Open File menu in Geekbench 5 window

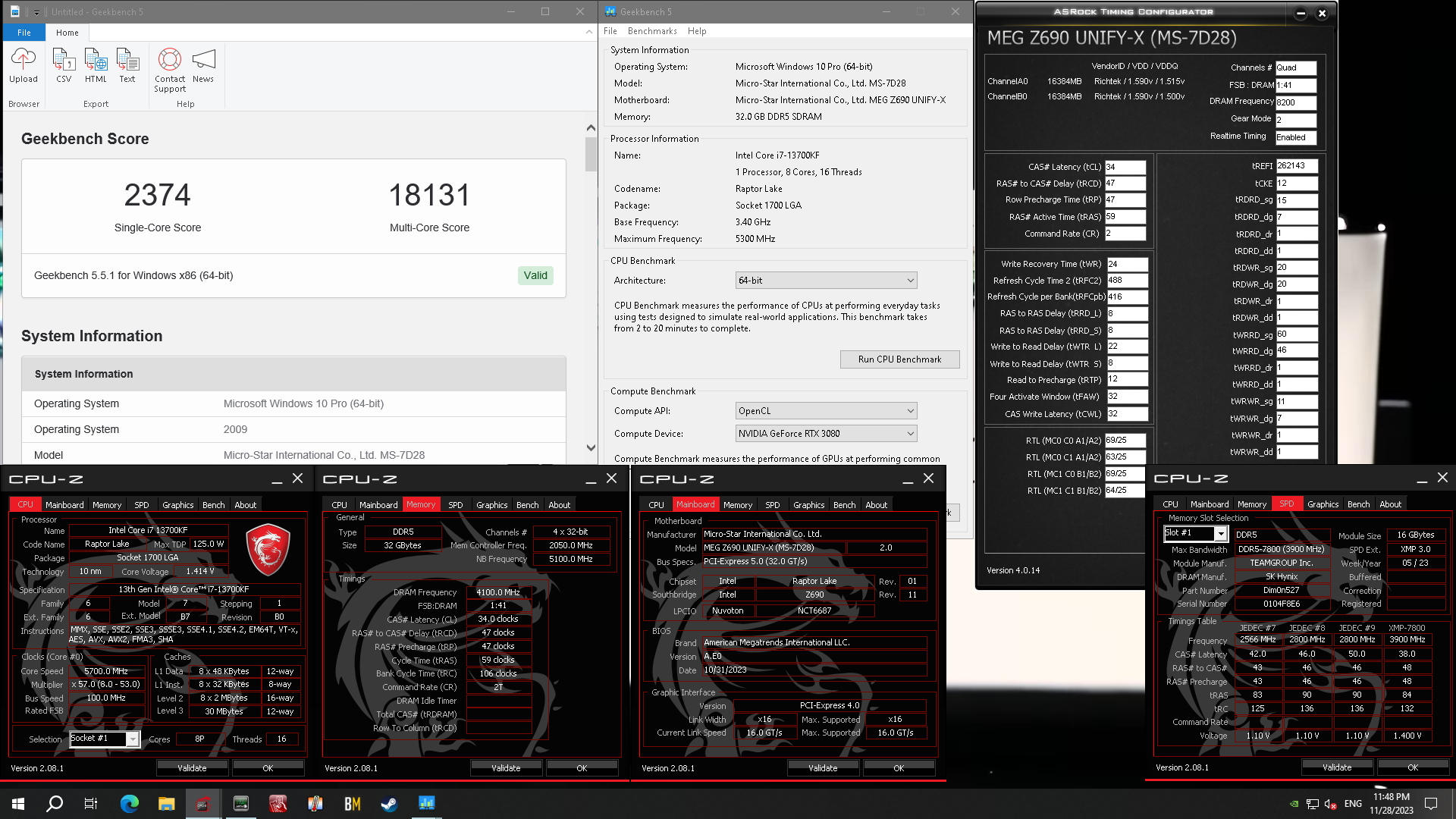[x=610, y=31]
